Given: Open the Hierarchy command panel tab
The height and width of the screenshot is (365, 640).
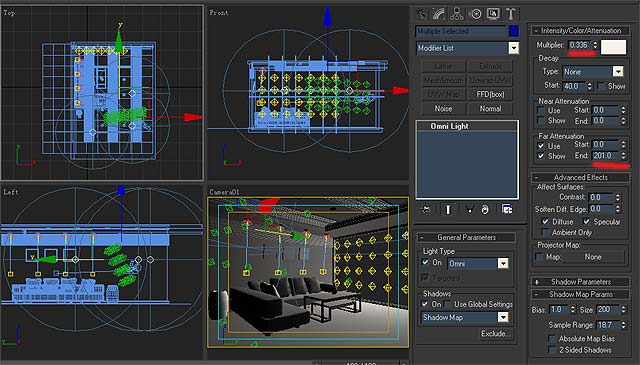Looking at the screenshot, I should coord(456,14).
